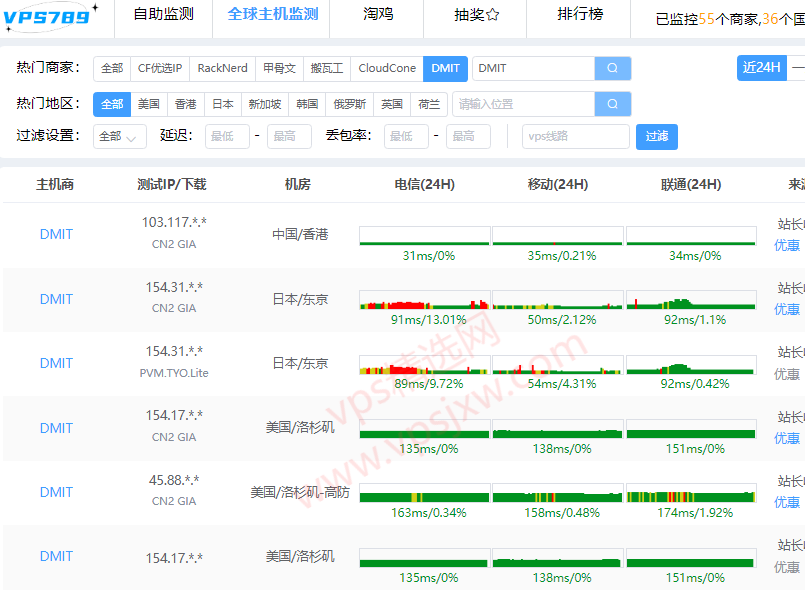Click telecom chart showing 91ms/13.01%
This screenshot has width=805, height=594.
point(425,300)
